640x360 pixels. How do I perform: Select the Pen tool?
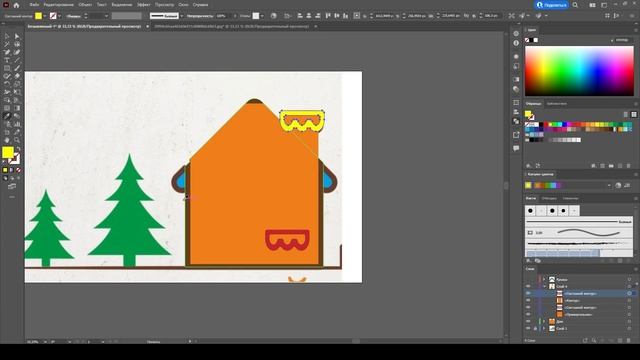pos(7,52)
